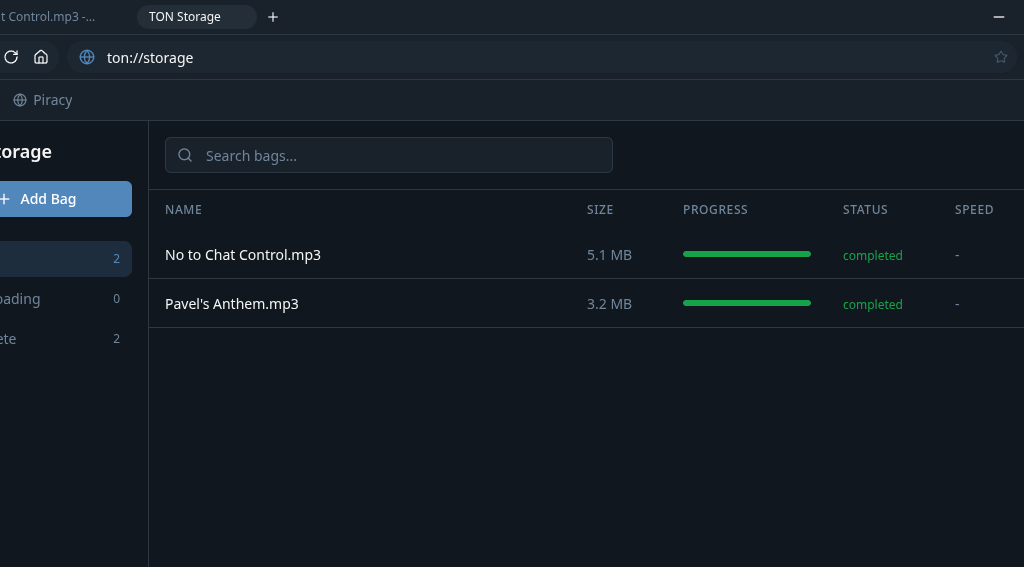Open No to Chat Control.mp3 bag
Image resolution: width=1024 pixels, height=567 pixels.
[x=243, y=255]
